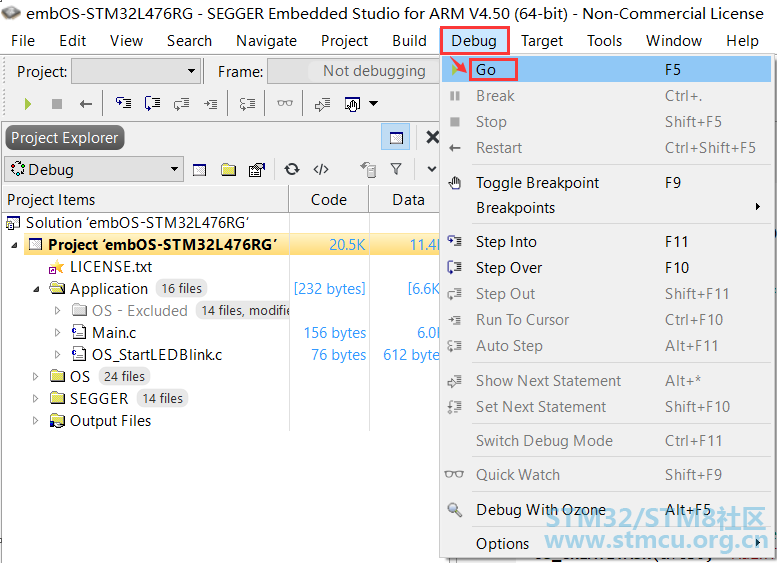Screen dimensions: 777x563
Task: Expand the 'OS - Excluded' folder
Action: [x=57, y=311]
